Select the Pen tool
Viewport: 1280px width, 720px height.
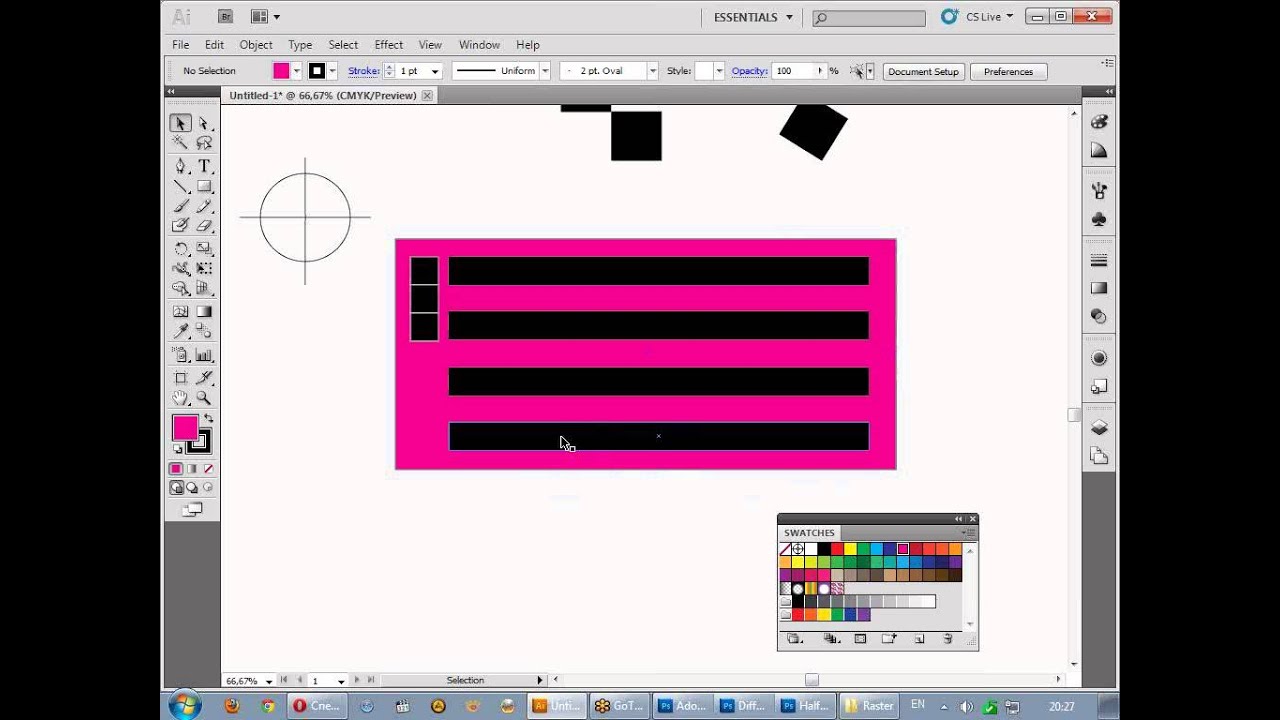181,166
